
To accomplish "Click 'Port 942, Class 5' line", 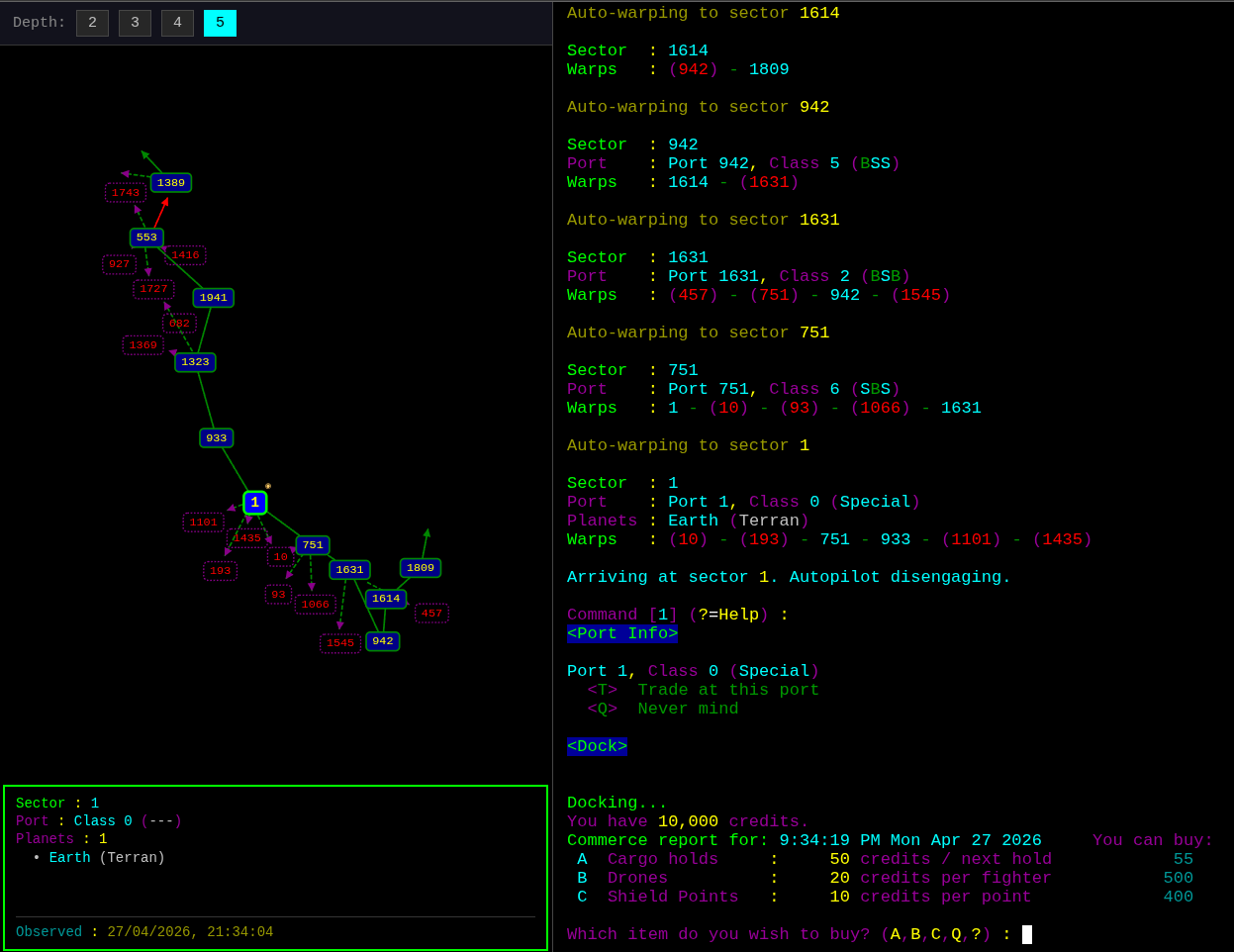I will point(734,164).
